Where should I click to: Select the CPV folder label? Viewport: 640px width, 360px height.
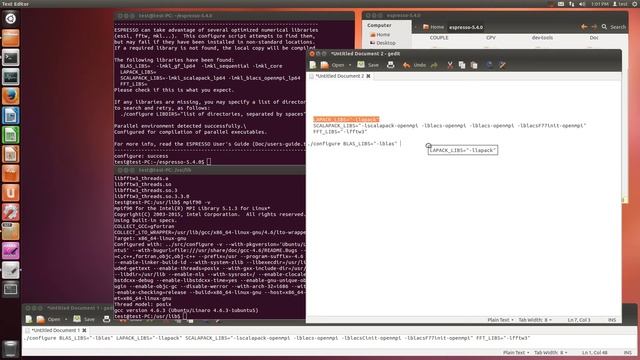click(x=491, y=38)
